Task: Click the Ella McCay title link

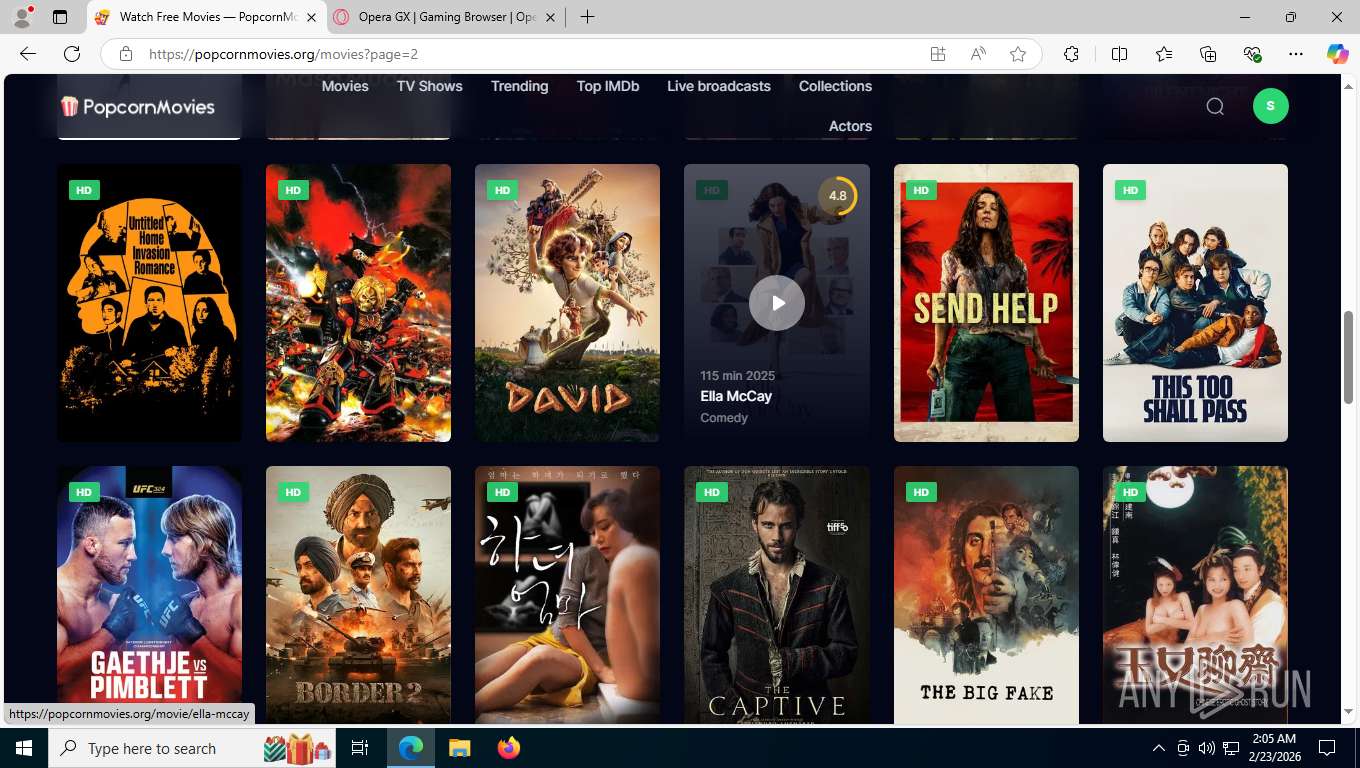Action: (x=736, y=396)
